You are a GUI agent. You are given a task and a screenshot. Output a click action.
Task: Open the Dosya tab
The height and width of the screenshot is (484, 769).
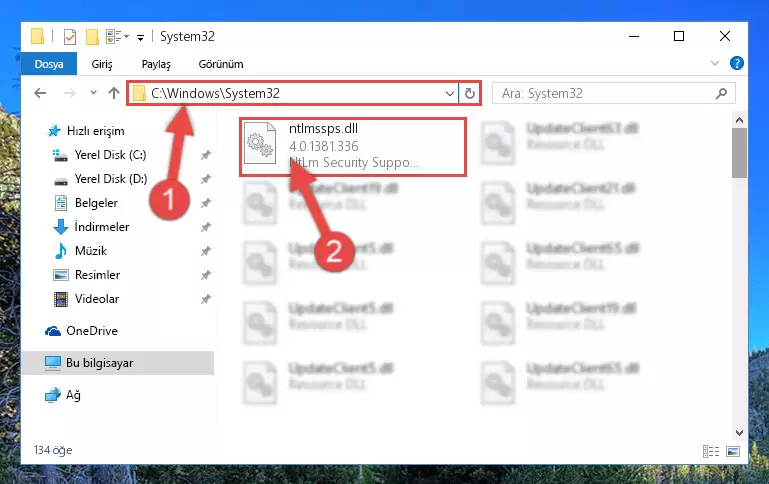(49, 64)
